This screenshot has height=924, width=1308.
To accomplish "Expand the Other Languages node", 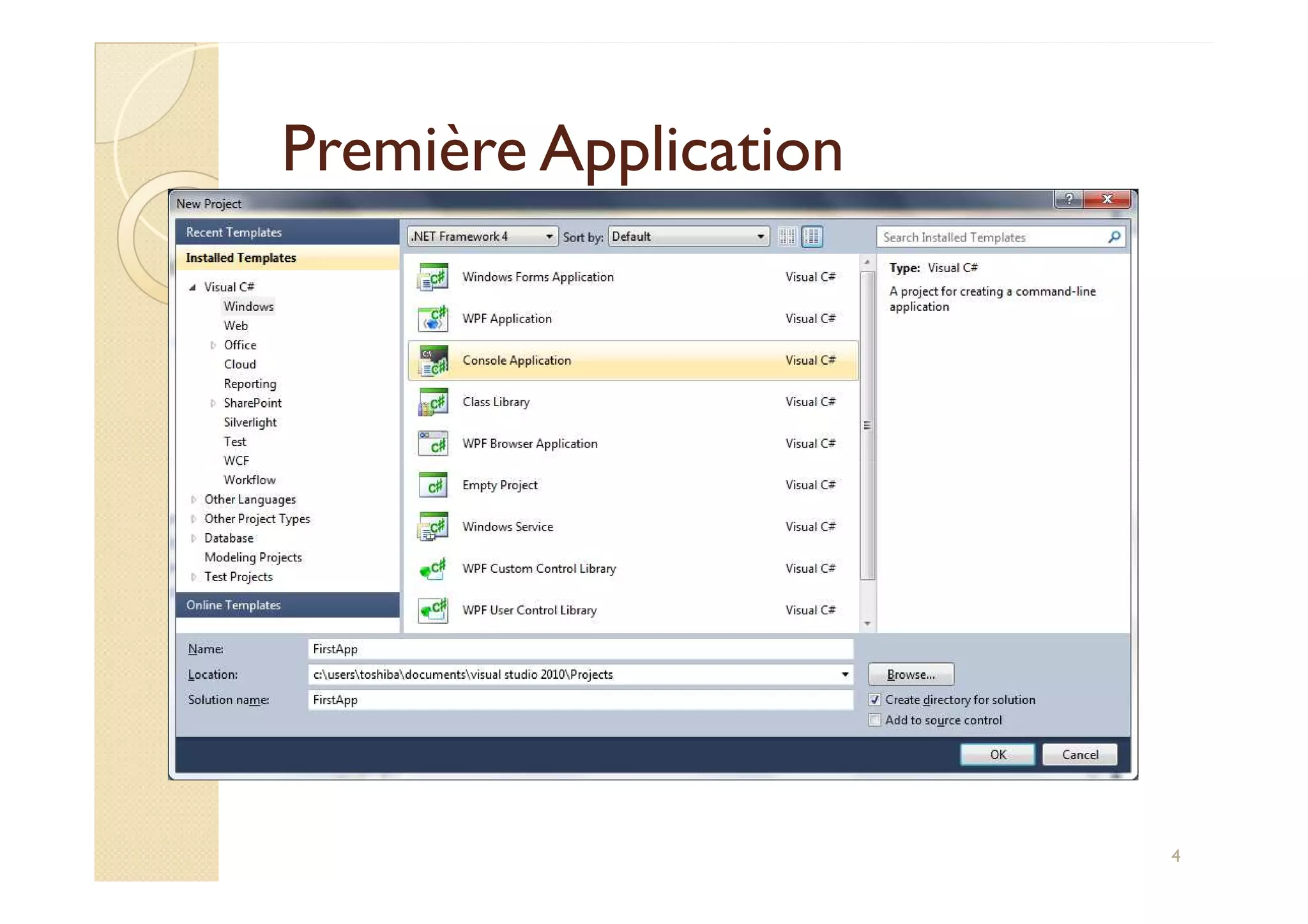I will click(194, 500).
